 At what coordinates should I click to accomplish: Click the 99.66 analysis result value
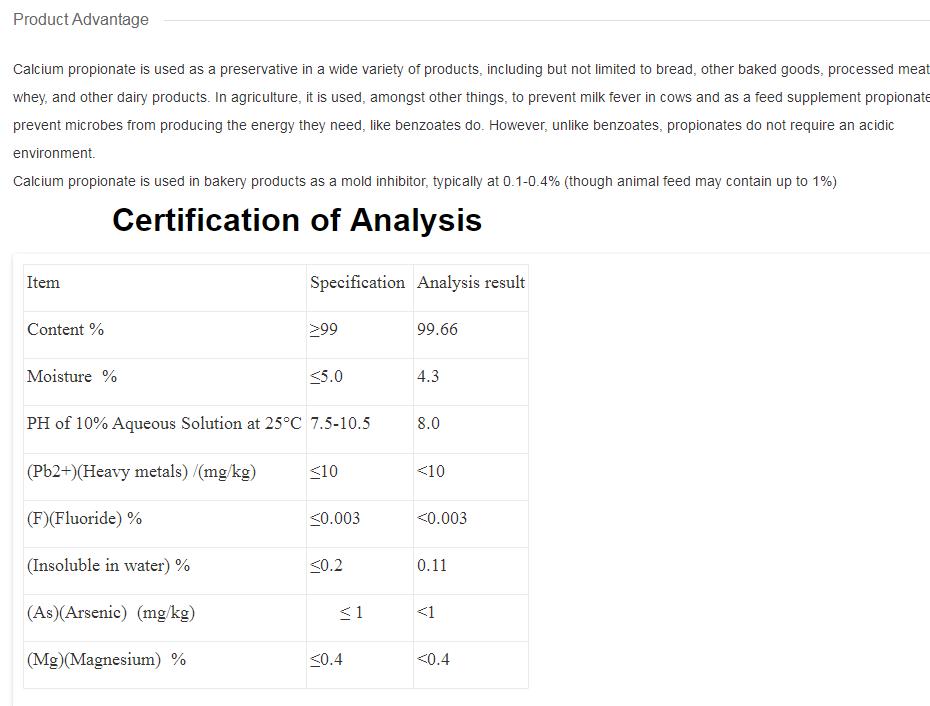click(438, 330)
